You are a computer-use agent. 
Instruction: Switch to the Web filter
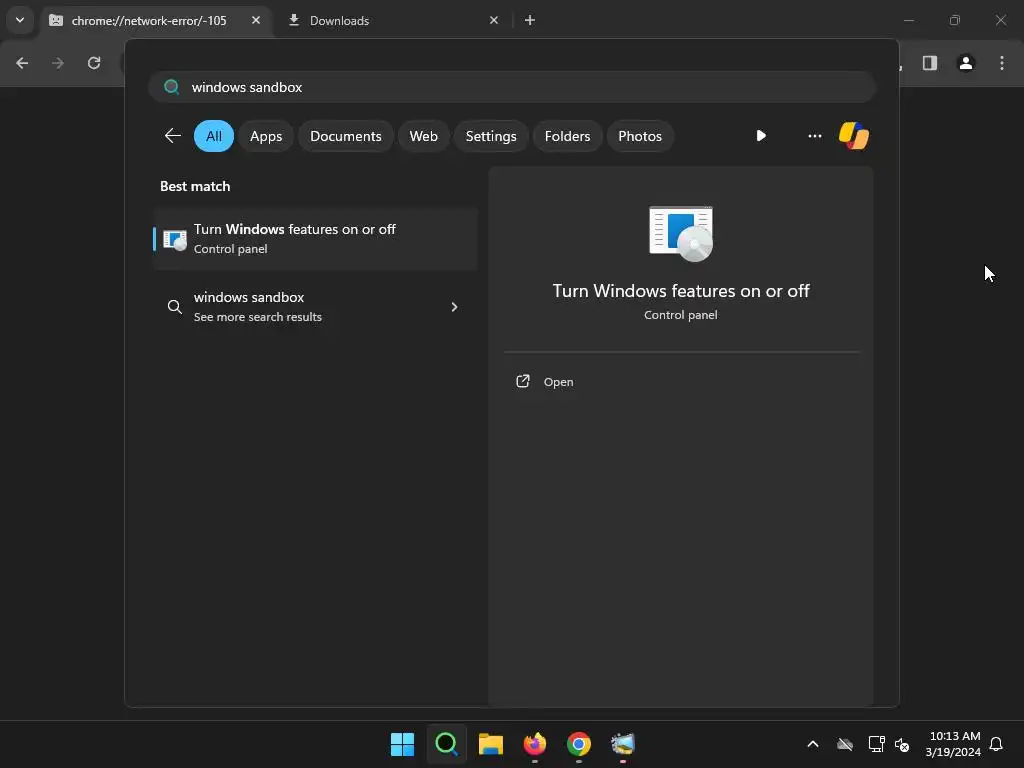pyautogui.click(x=423, y=136)
